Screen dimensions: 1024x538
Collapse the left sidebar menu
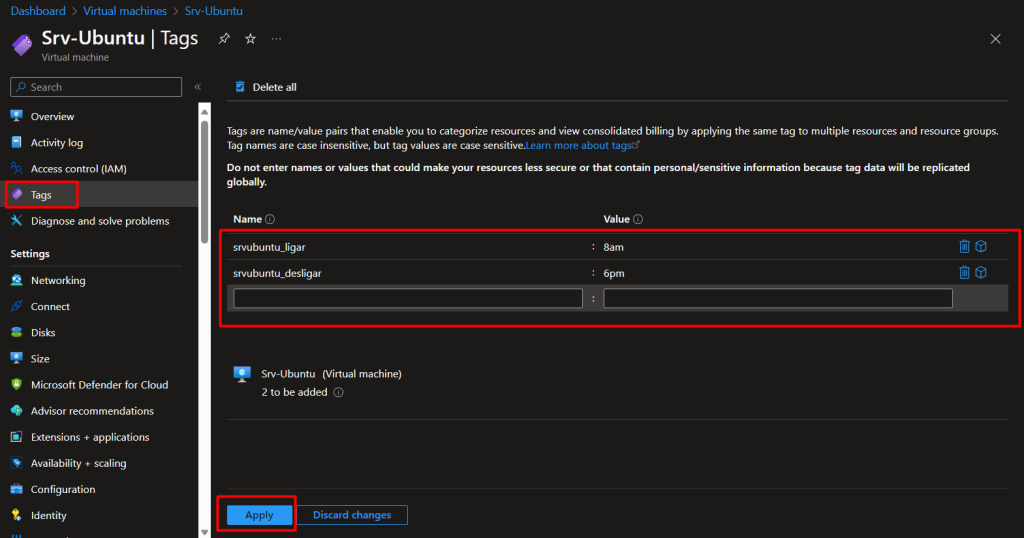tap(198, 87)
